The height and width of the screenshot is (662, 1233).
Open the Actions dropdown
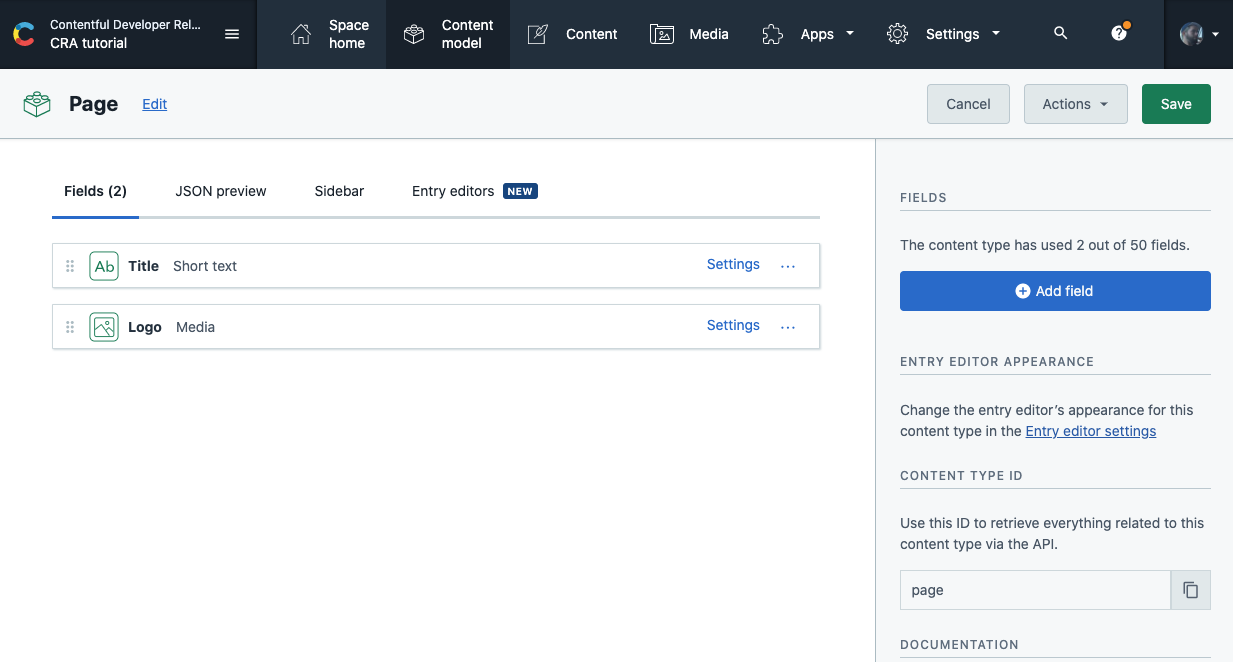pos(1075,103)
